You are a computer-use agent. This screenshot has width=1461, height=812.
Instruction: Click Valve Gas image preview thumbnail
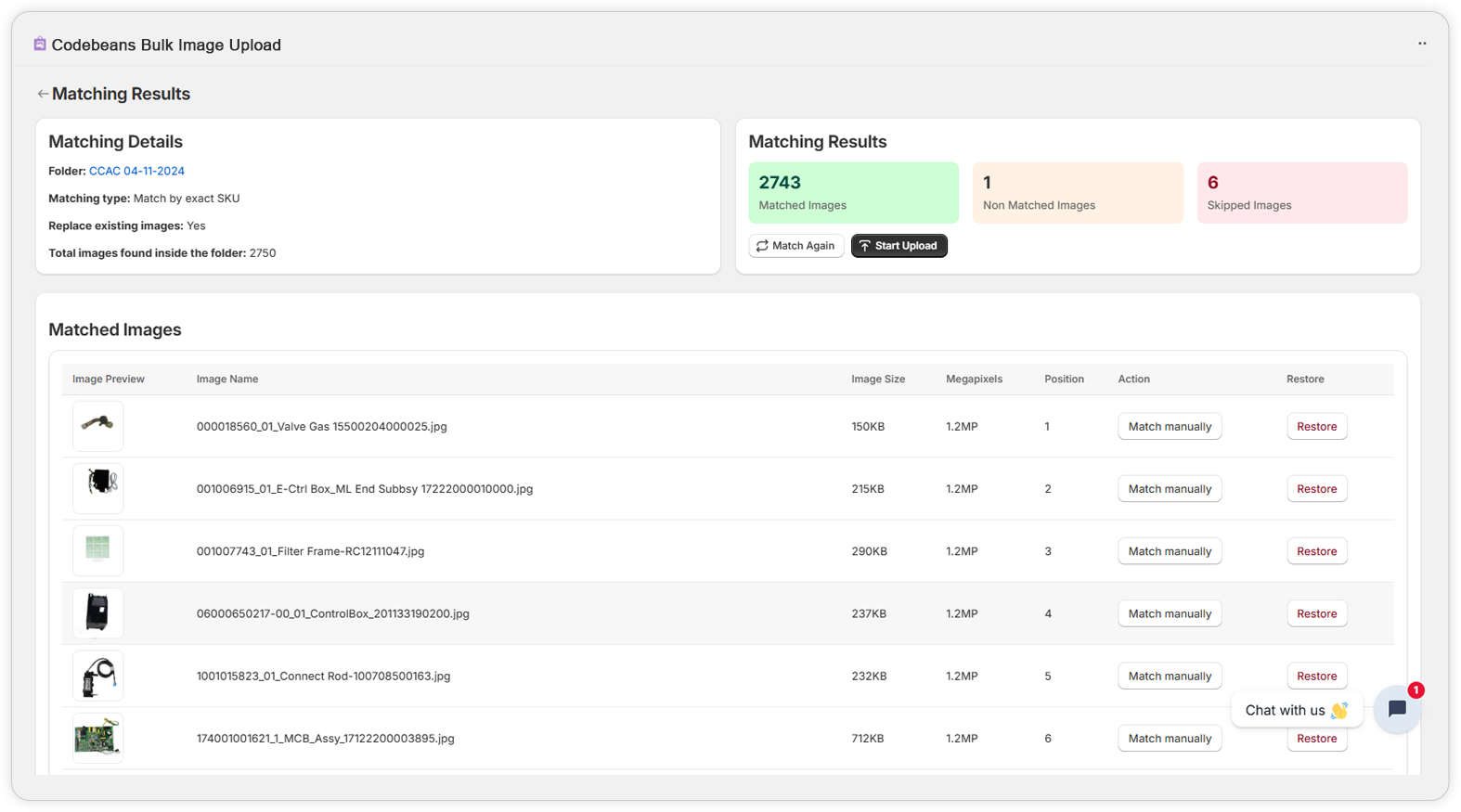click(97, 426)
